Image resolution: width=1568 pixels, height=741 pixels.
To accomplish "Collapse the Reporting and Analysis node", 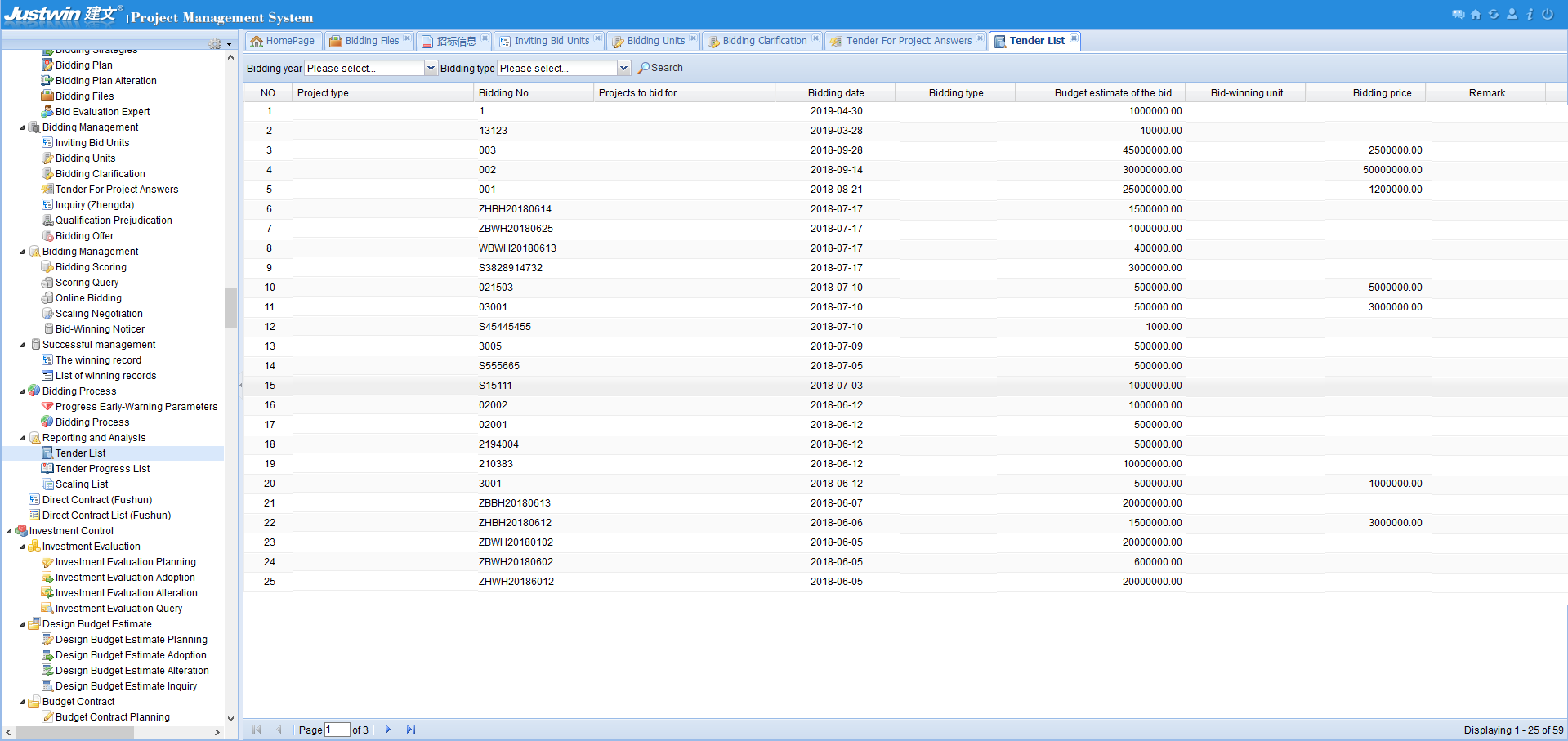I will (23, 438).
